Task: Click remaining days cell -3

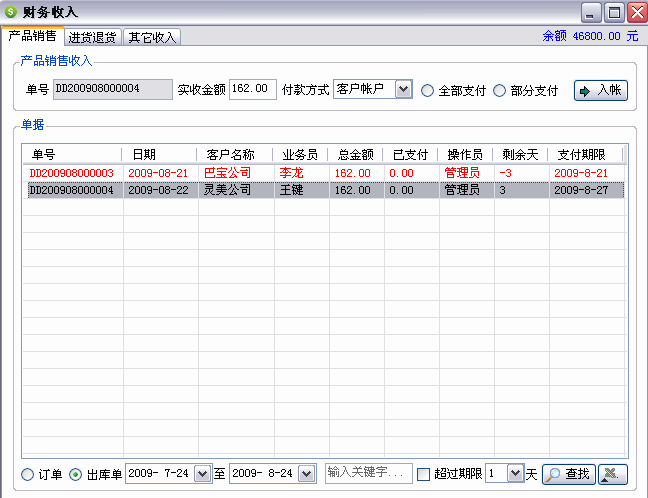Action: (505, 173)
